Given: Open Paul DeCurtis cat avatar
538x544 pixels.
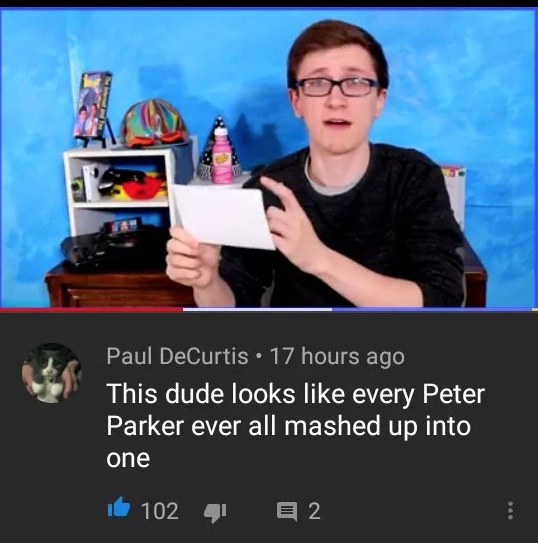Looking at the screenshot, I should [x=52, y=373].
